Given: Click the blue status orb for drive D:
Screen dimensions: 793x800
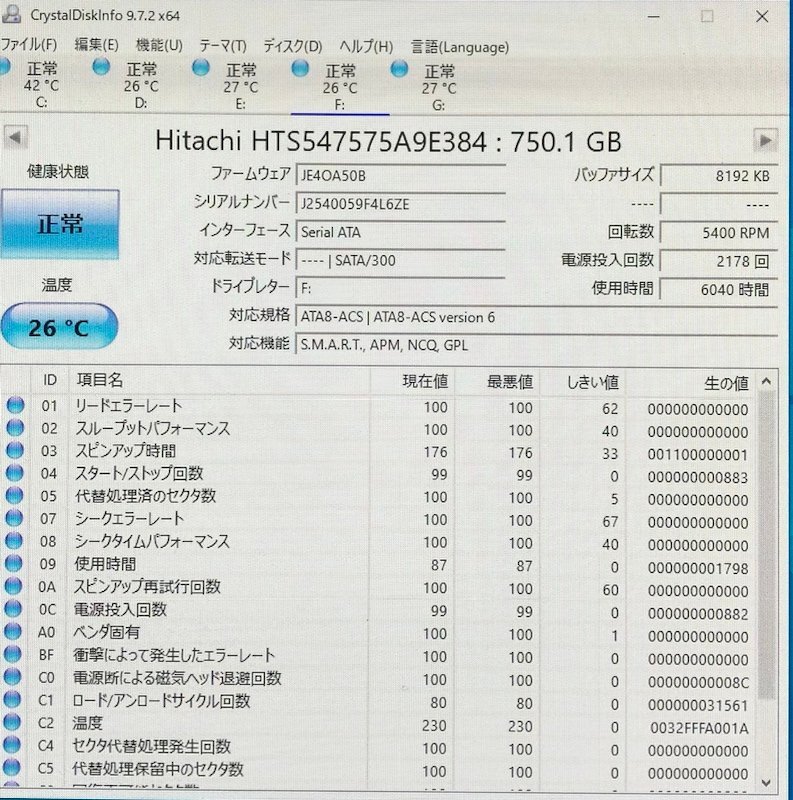Looking at the screenshot, I should [102, 67].
